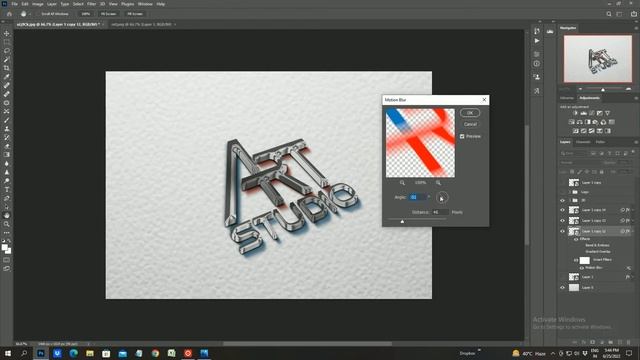Click zoom in magnifier in Motion Blur preview
Screen dimensions: 640x360
pyautogui.click(x=438, y=183)
